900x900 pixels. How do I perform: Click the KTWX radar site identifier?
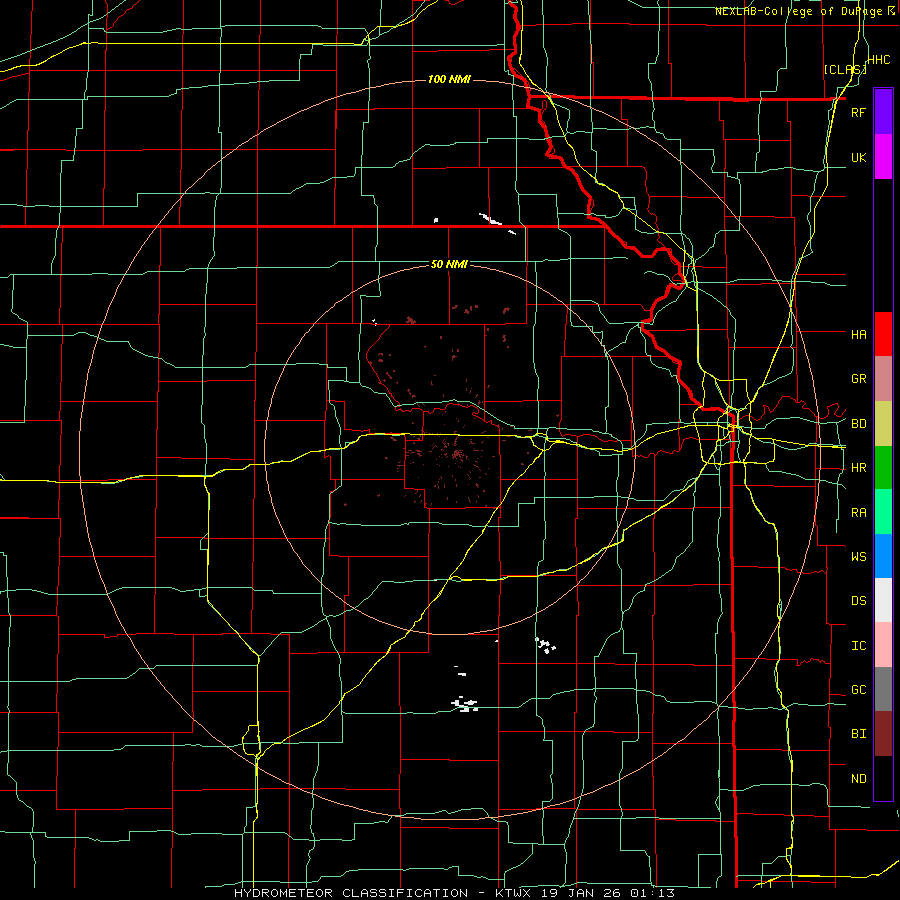[515, 893]
